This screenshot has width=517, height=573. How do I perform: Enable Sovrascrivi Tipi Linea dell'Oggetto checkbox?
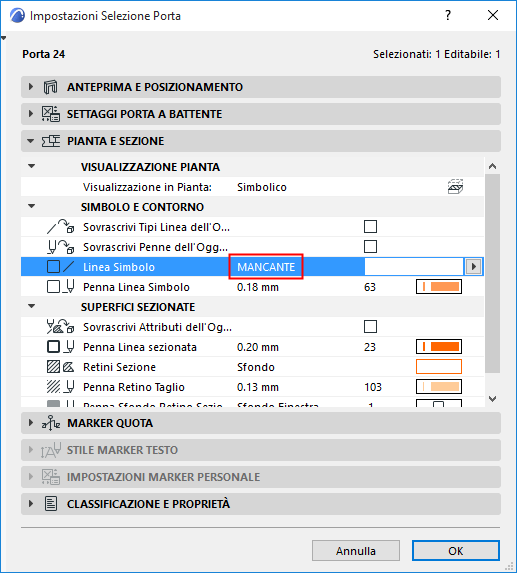370,227
